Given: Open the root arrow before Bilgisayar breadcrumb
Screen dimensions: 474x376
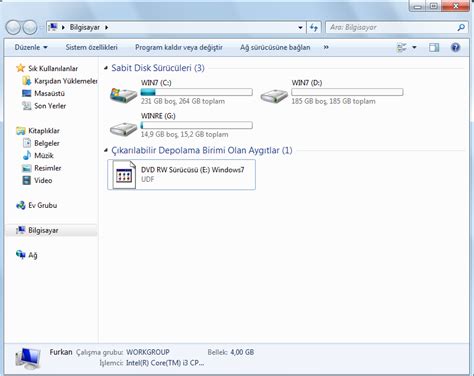Looking at the screenshot, I should tap(63, 27).
